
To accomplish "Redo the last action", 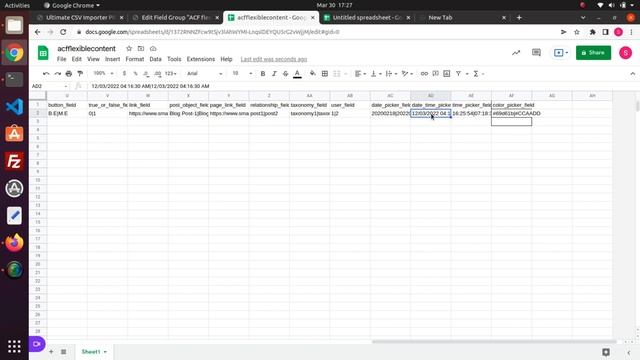I will [58, 73].
